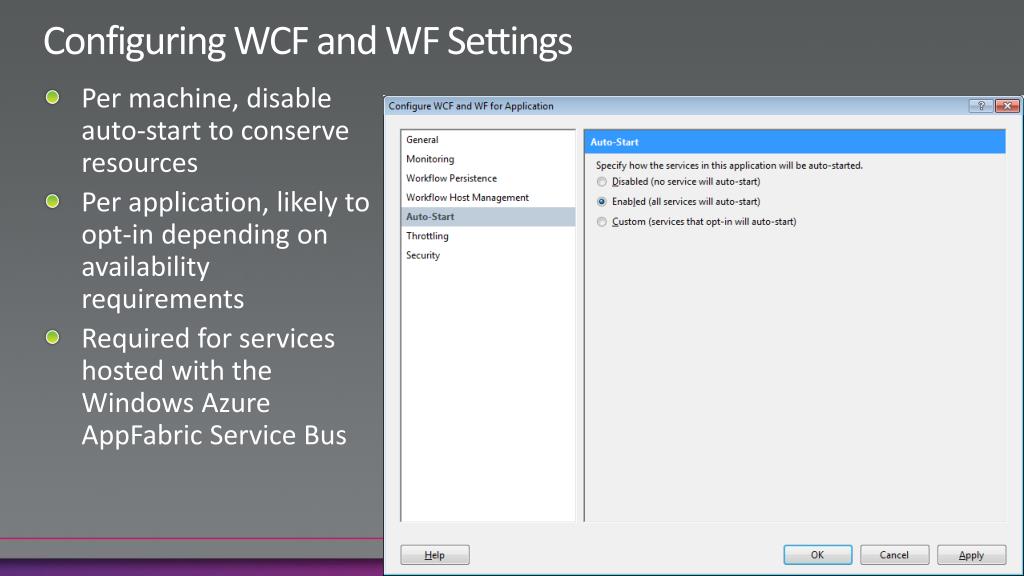This screenshot has height=576, width=1024.
Task: Click the first bullet about disabling auto-start
Action: [x=214, y=130]
